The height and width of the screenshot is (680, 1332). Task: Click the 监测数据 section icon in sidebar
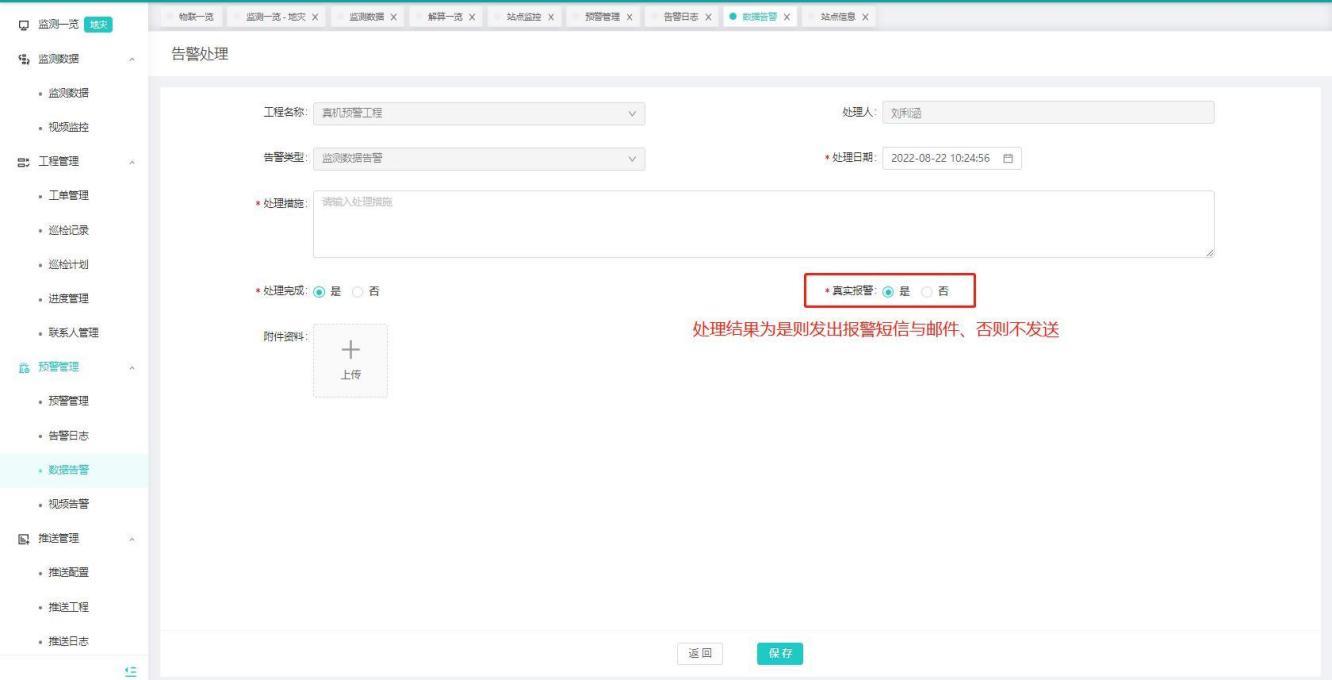23,59
